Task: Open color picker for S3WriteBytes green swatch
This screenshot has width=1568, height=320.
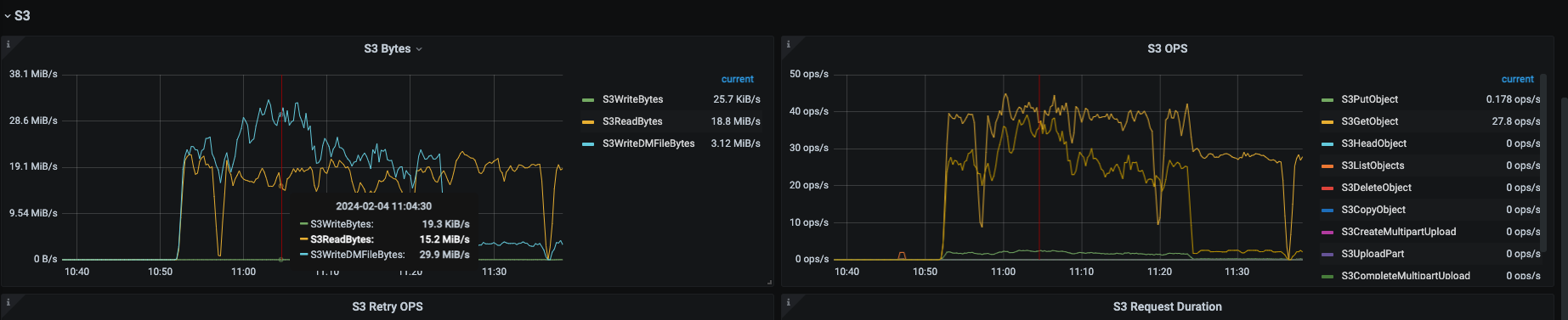Action: coord(588,100)
